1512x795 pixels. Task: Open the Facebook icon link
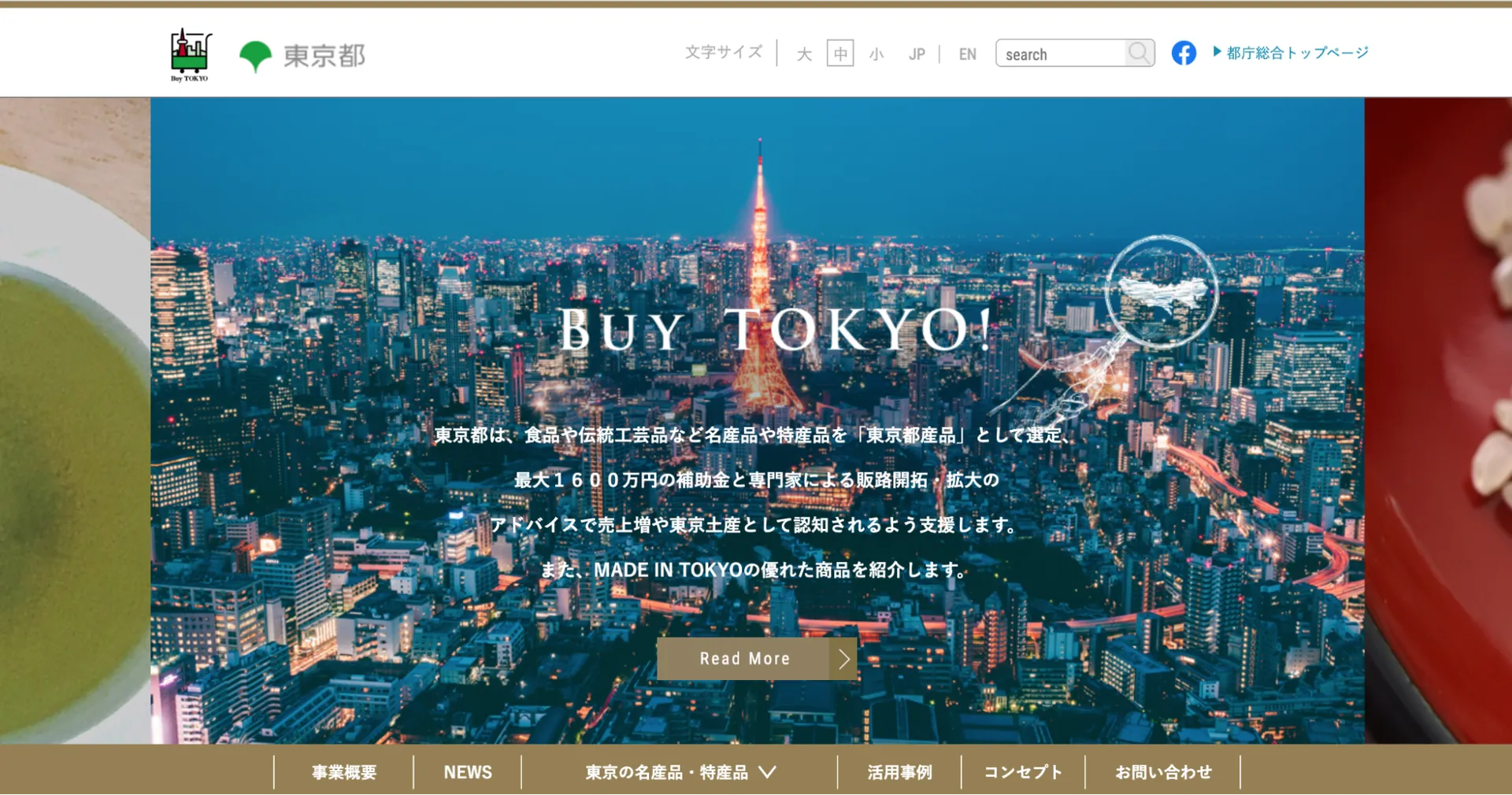pyautogui.click(x=1184, y=53)
